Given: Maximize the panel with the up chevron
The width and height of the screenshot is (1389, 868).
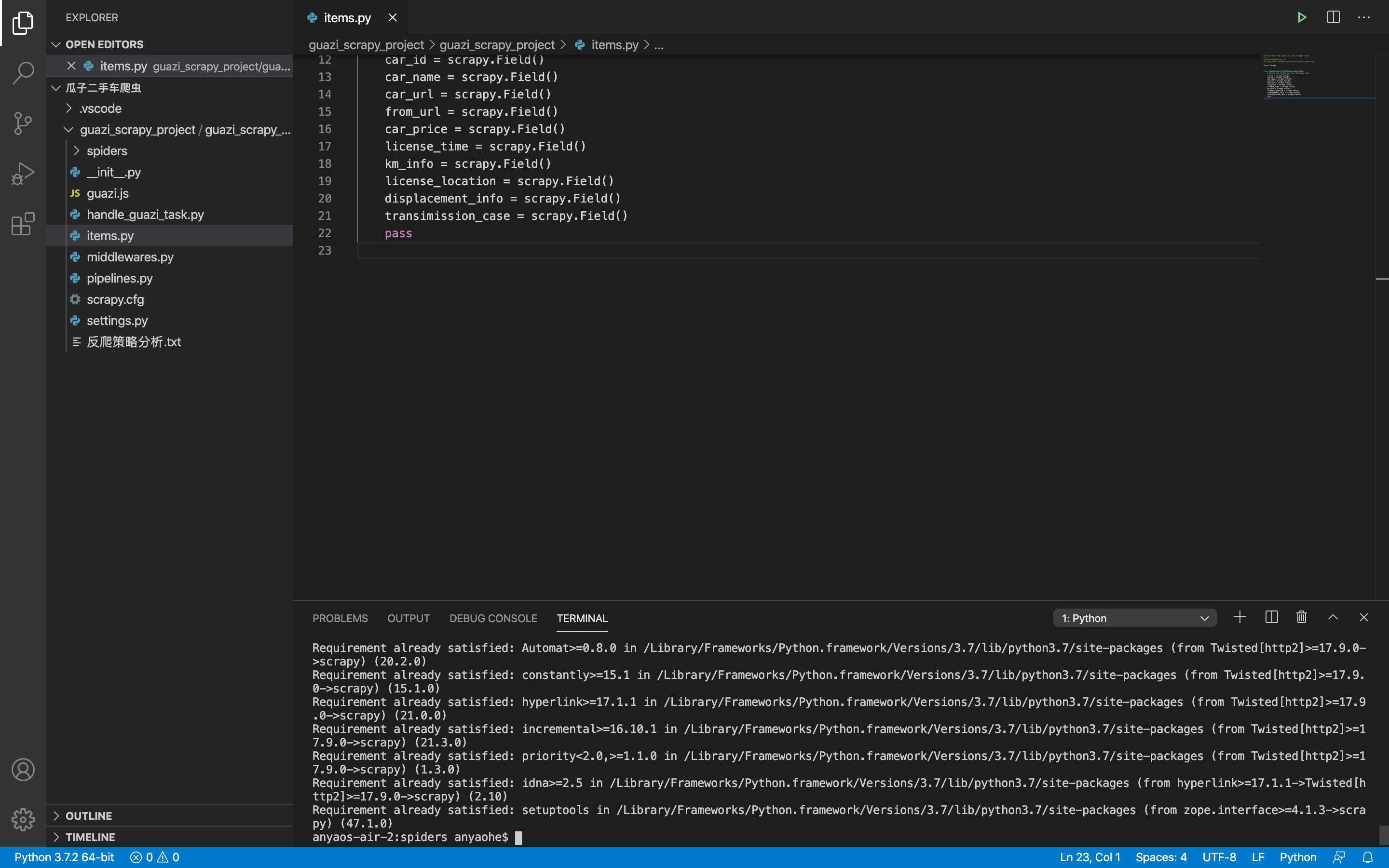Looking at the screenshot, I should coord(1333,617).
